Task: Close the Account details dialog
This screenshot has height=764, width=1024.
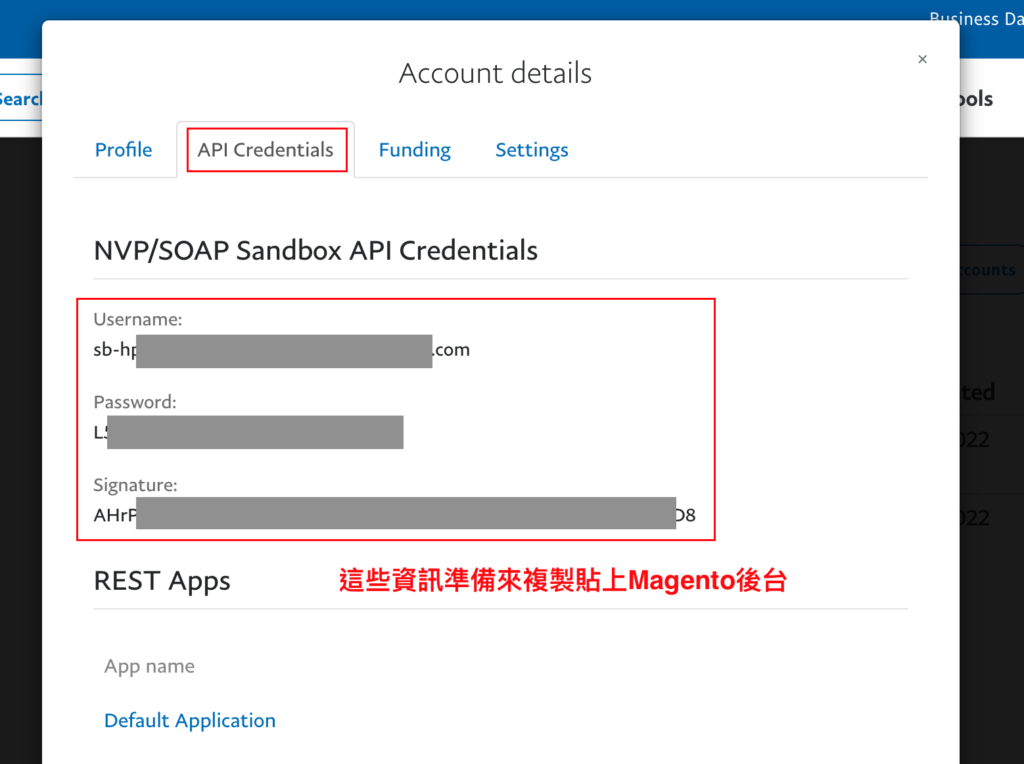Action: pyautogui.click(x=922, y=59)
